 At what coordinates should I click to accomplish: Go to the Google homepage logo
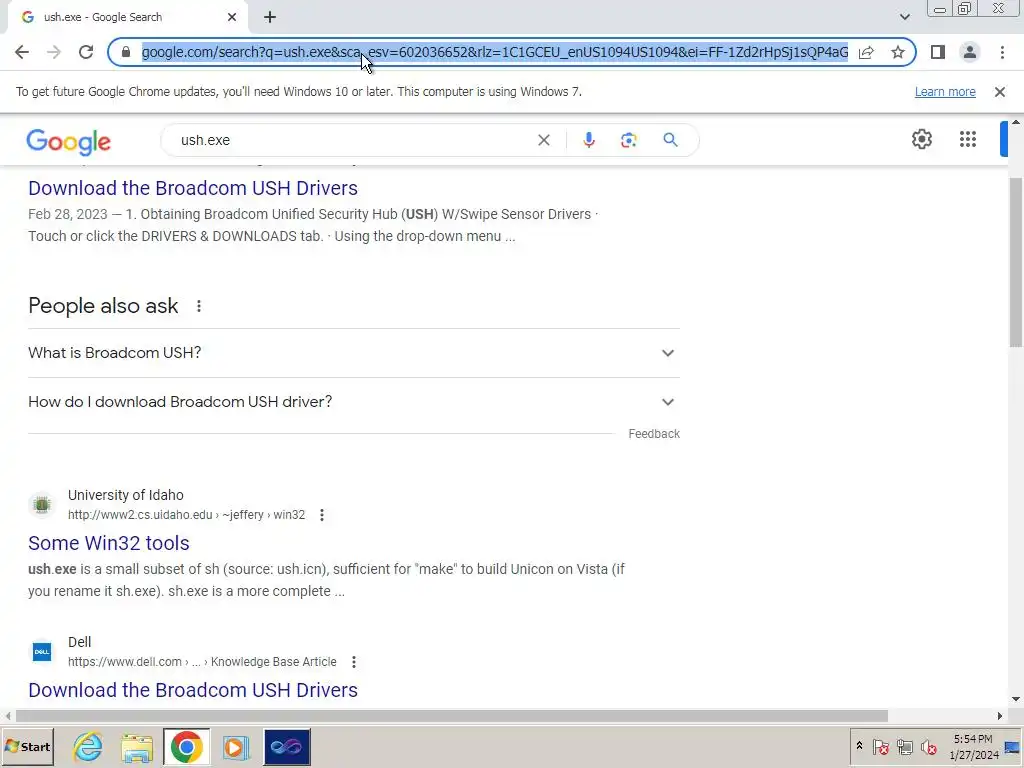pos(69,142)
